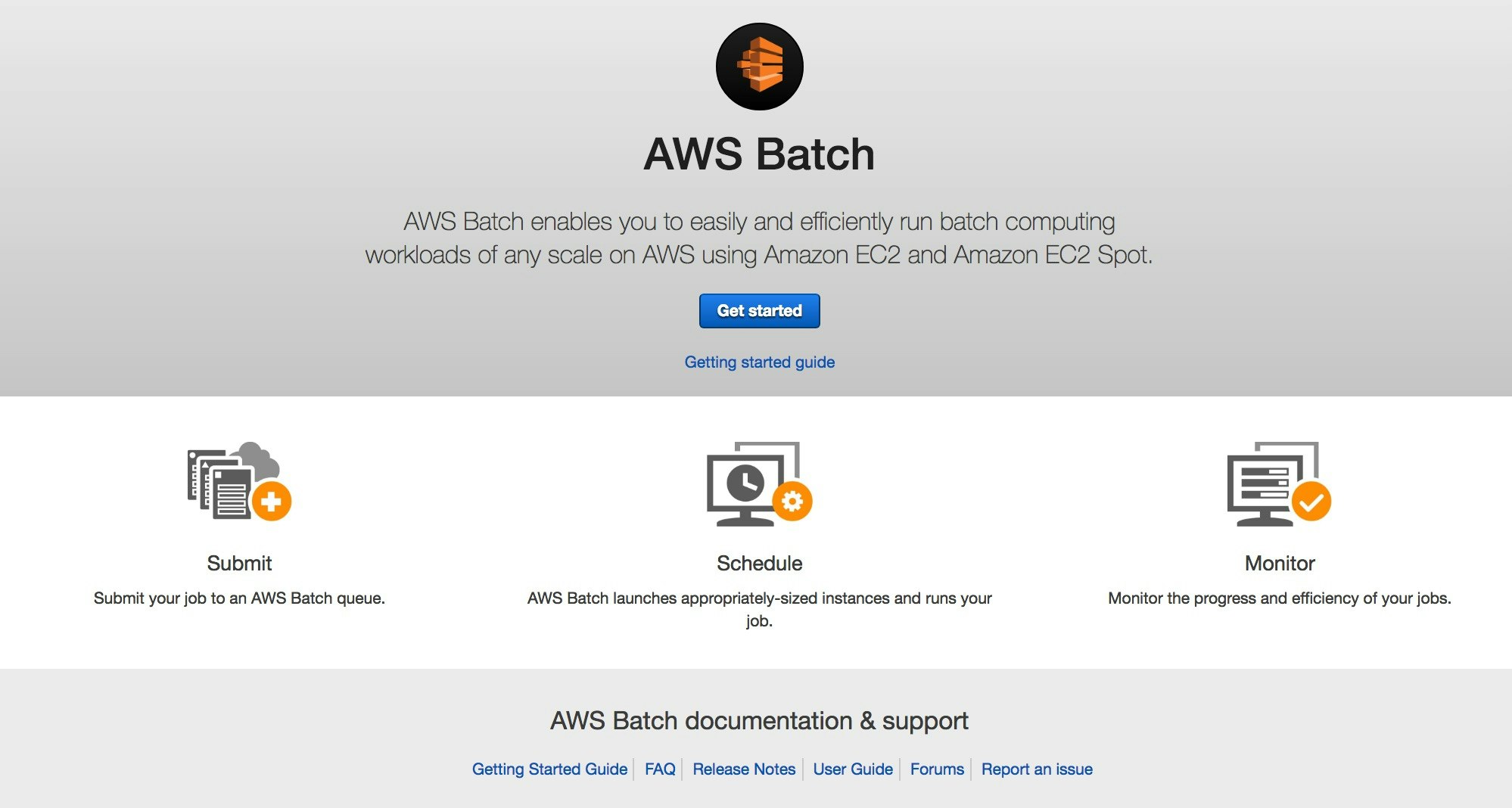Click the Schedule heading text

point(759,564)
